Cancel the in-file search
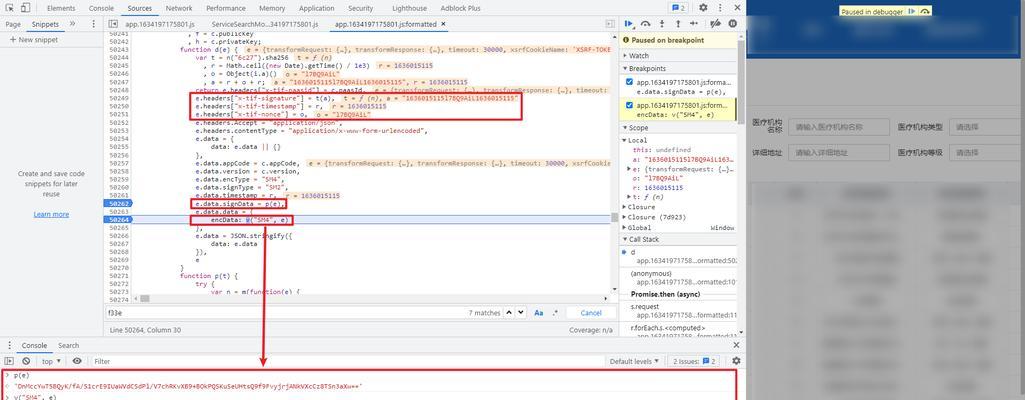The image size is (1025, 400). [x=591, y=312]
